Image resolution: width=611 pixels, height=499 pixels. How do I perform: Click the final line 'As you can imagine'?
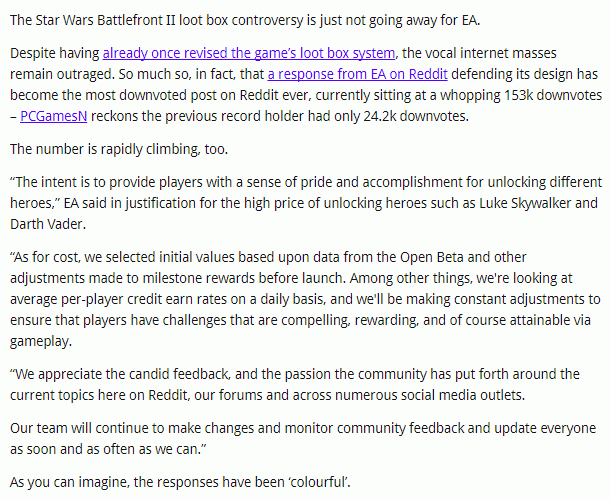180,483
